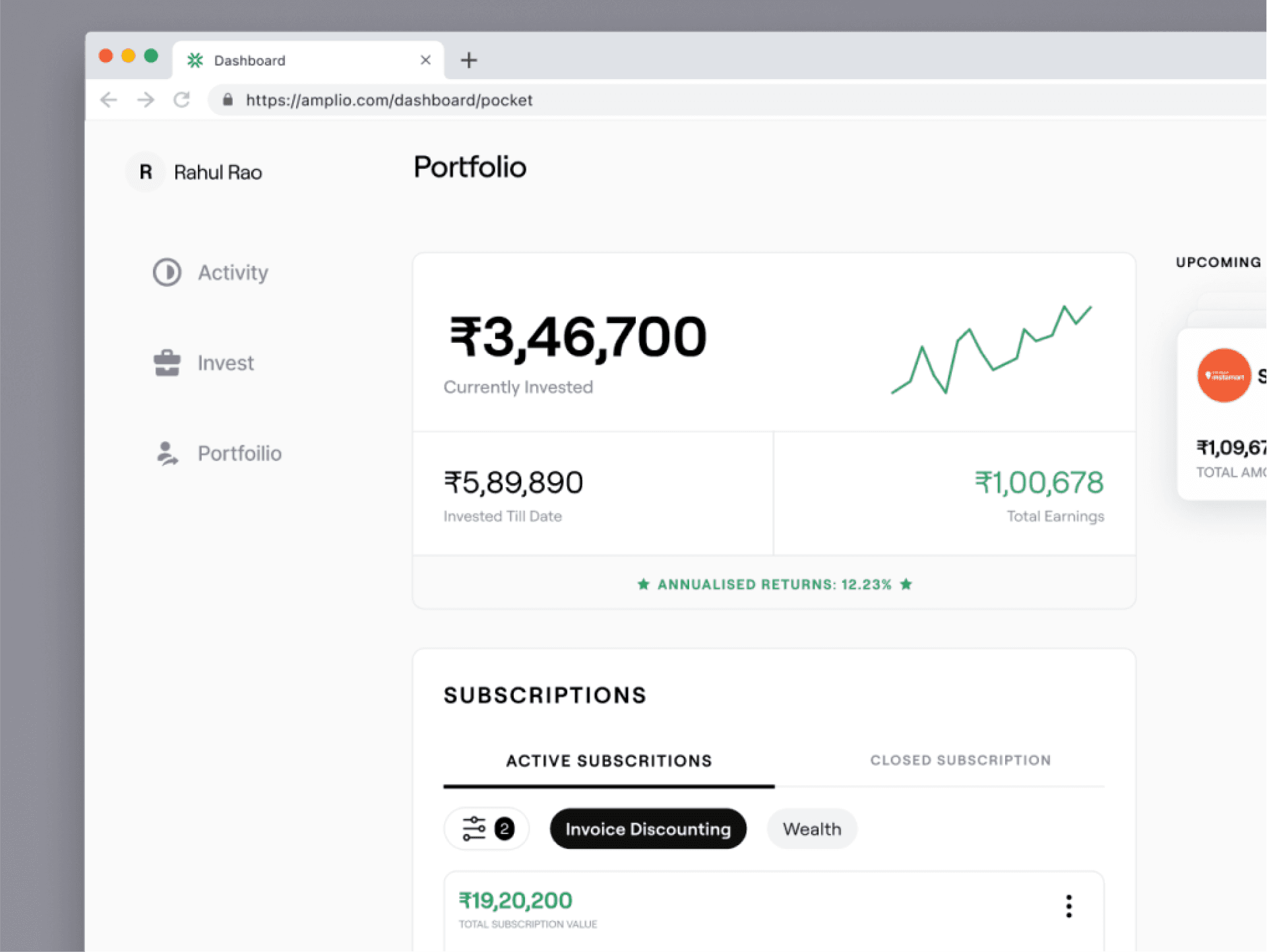Open the Invest sidebar link
The width and height of the screenshot is (1267, 952).
pos(226,363)
